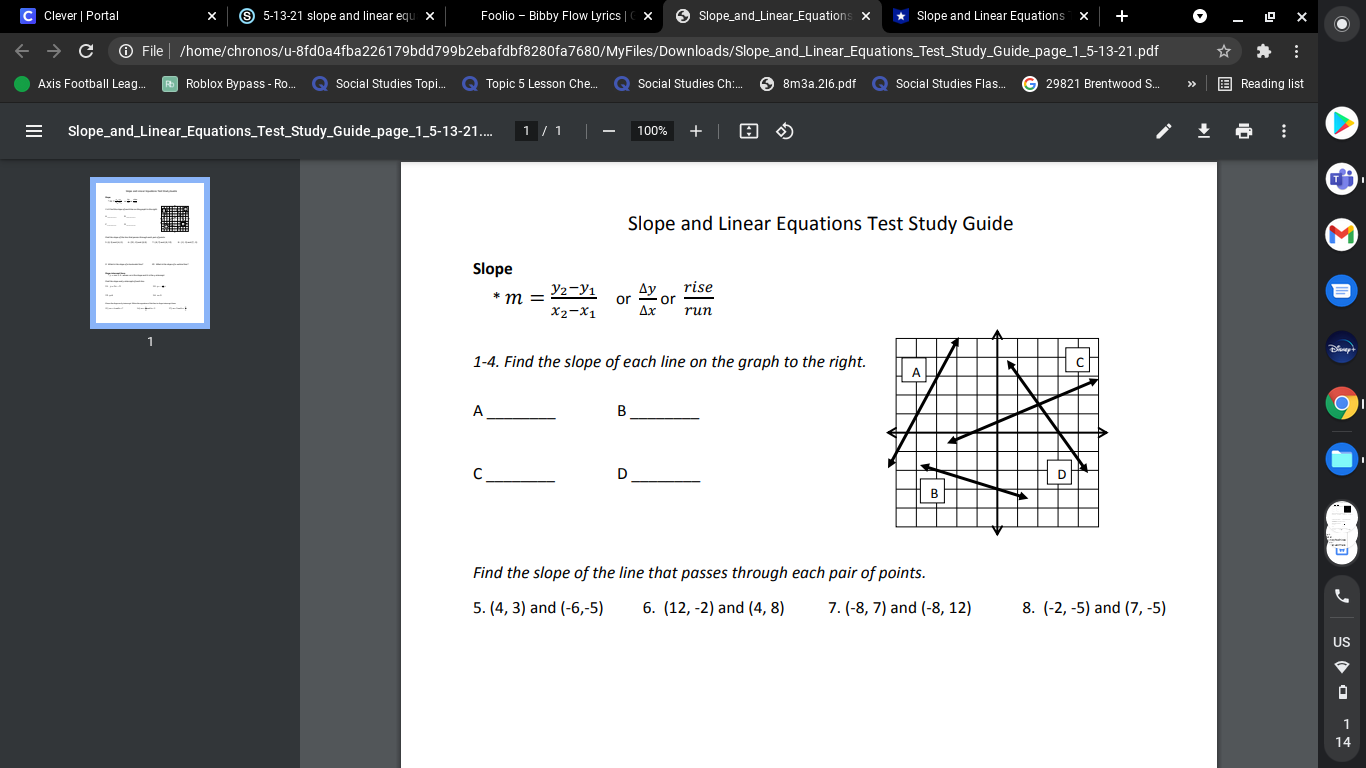
Task: Open the Reading list button
Action: [1261, 84]
